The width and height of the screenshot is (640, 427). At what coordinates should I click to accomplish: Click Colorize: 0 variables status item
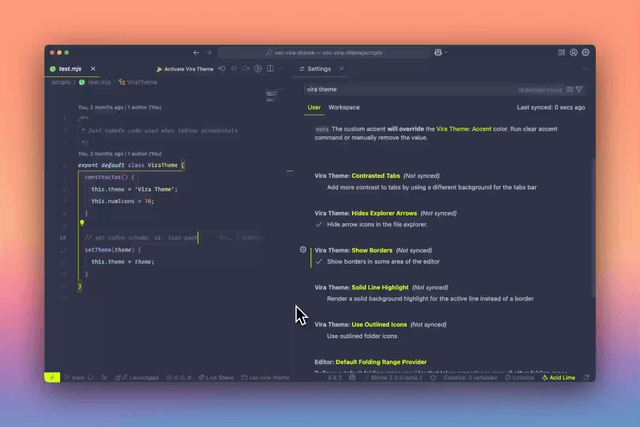470,378
